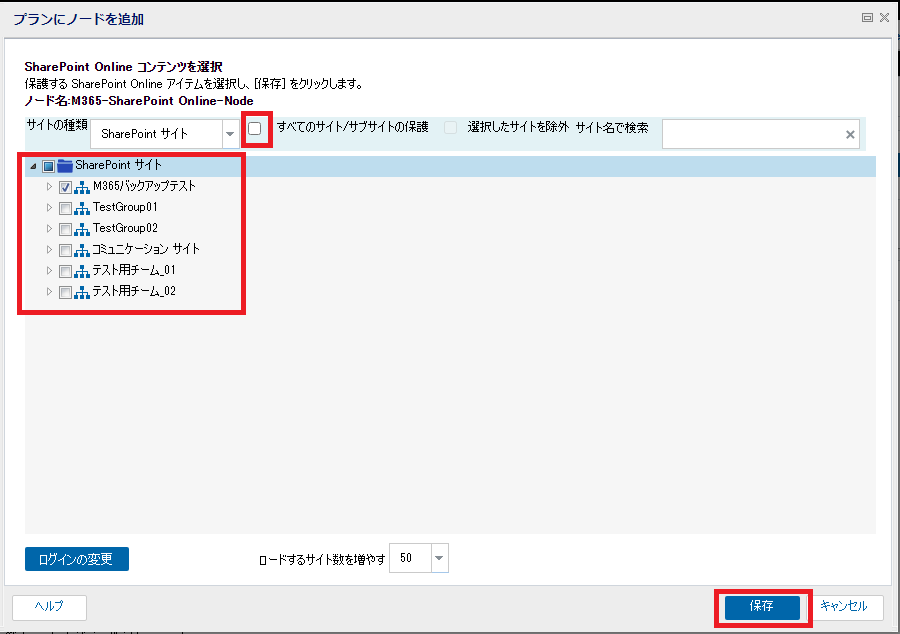900x634 pixels.
Task: Collapse the SharePoint サイト root node
Action: tap(33, 166)
